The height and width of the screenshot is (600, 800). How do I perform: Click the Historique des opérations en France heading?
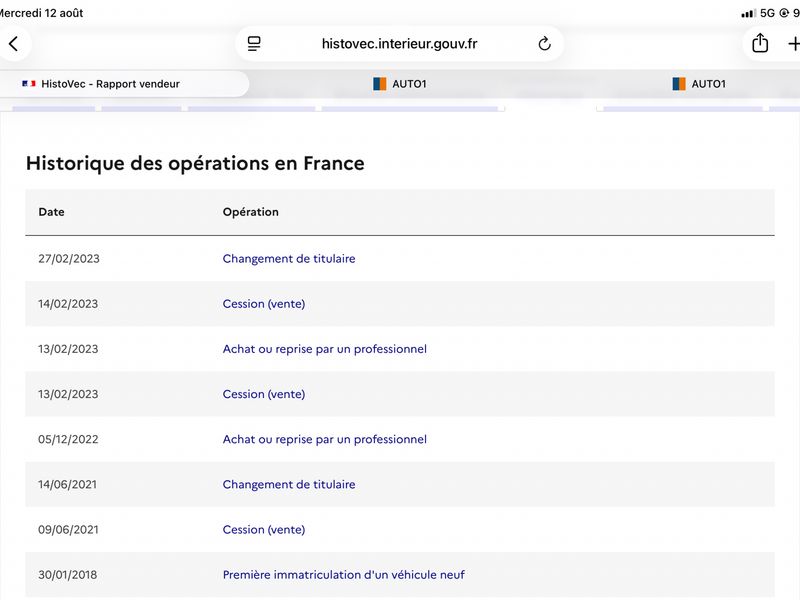[195, 163]
